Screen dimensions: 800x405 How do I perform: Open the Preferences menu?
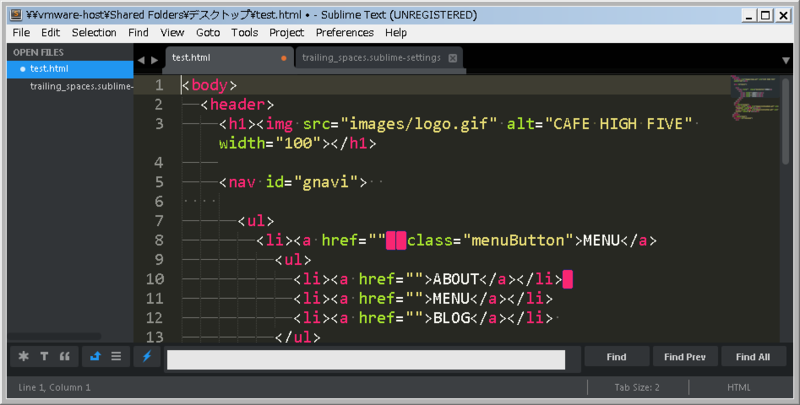[x=344, y=33]
